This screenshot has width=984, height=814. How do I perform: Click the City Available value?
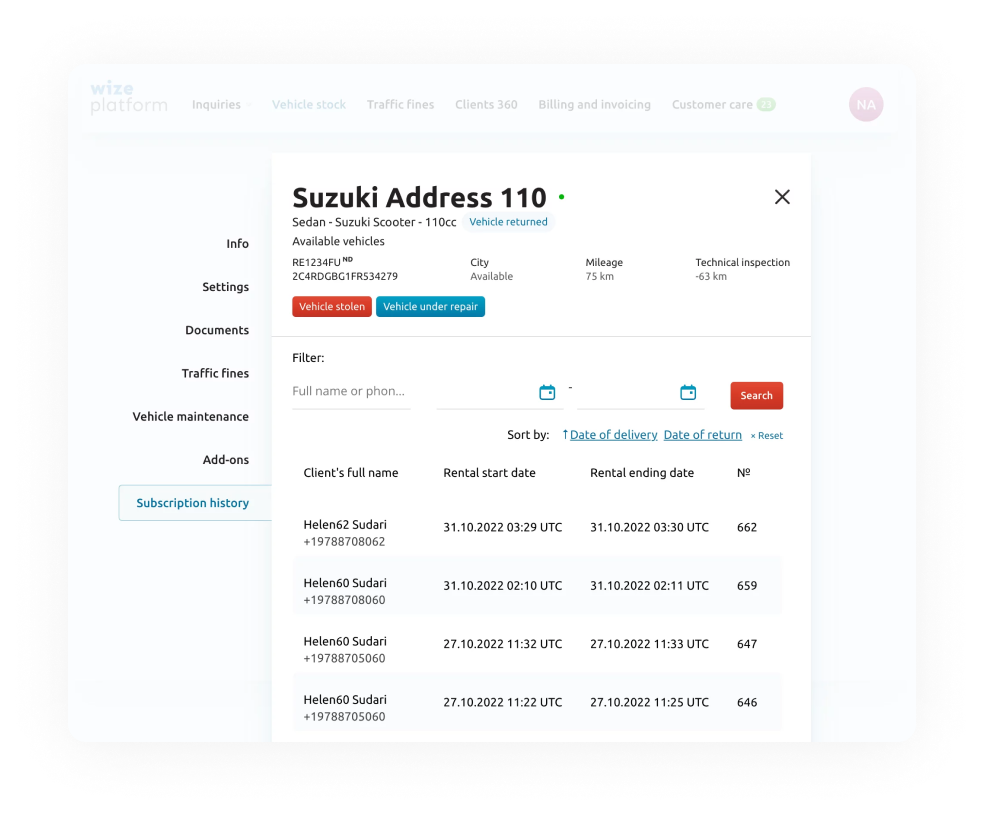tap(491, 276)
